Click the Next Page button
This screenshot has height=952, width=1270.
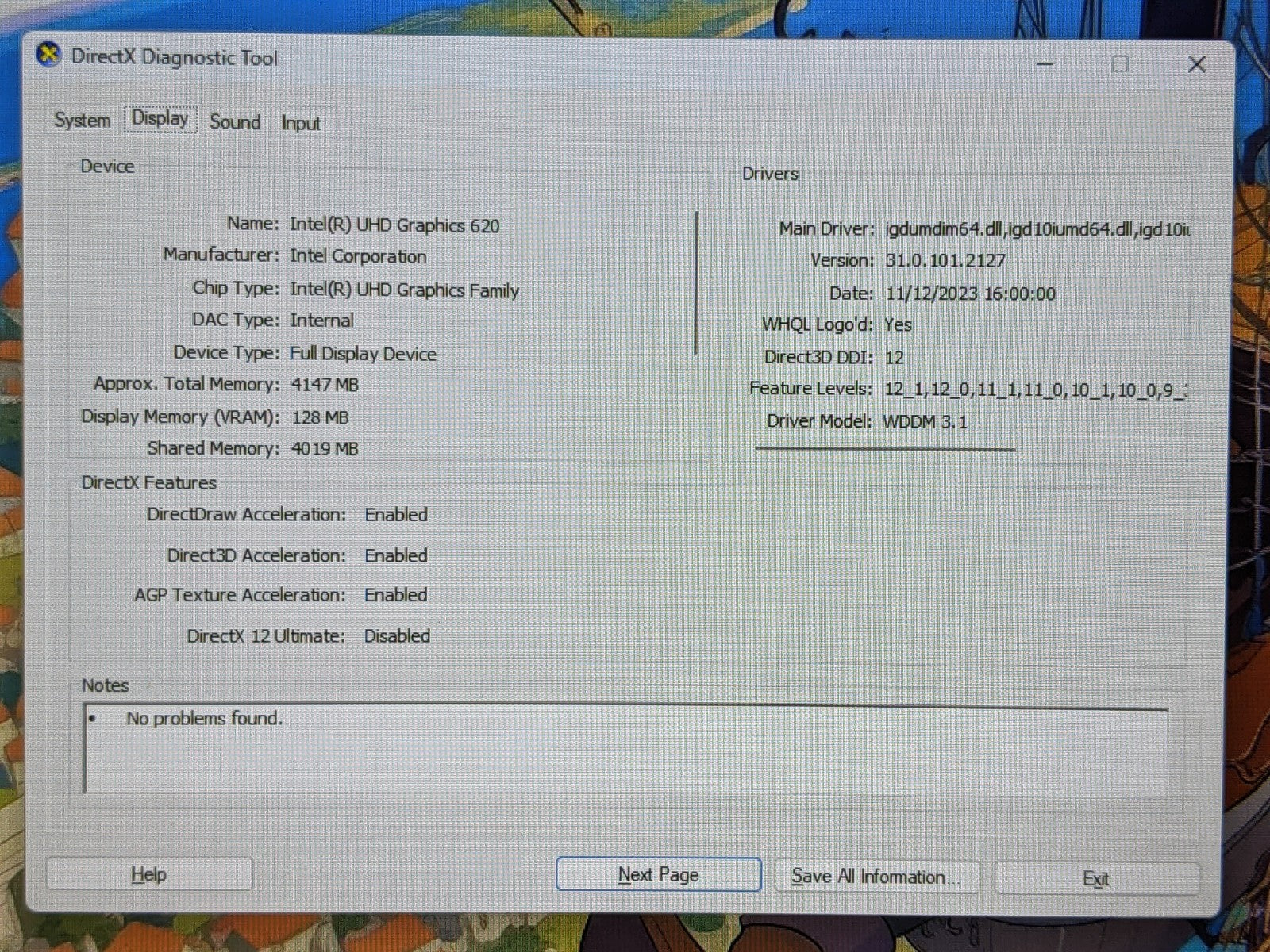click(658, 874)
